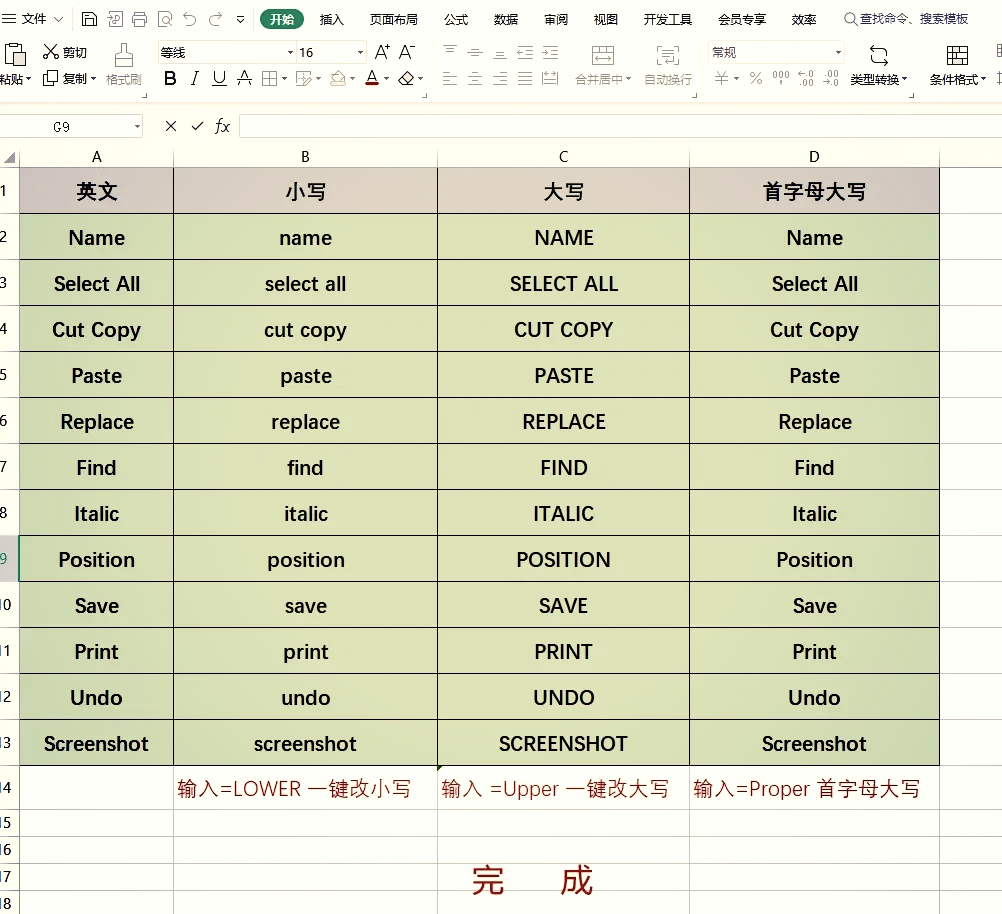Image resolution: width=1002 pixels, height=914 pixels.
Task: Toggle middle vertical alignment
Action: 475,52
